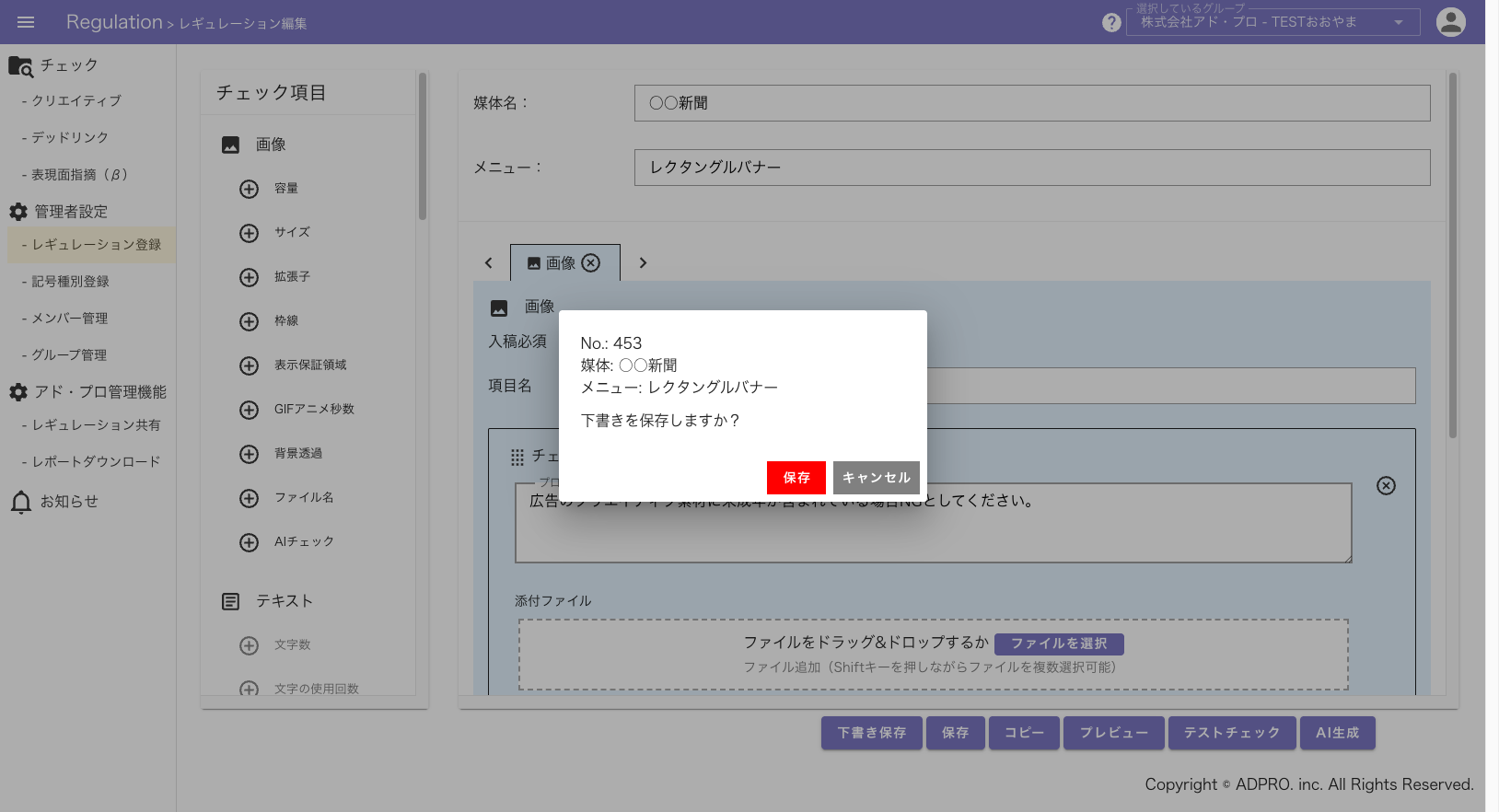Remove the check block with circled X

click(1386, 486)
